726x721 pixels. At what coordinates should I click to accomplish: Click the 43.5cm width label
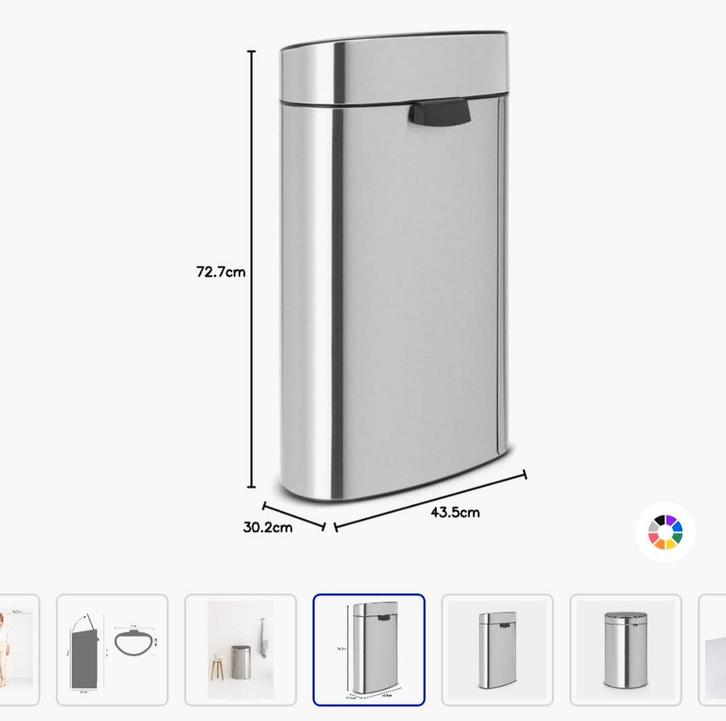[x=455, y=512]
